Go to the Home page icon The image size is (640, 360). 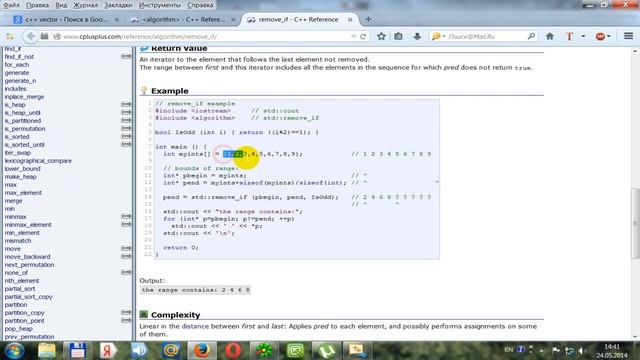(x=550, y=36)
